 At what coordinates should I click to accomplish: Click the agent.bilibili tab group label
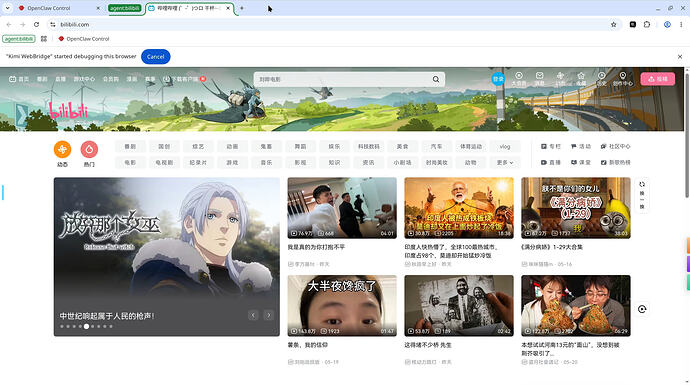(x=125, y=8)
